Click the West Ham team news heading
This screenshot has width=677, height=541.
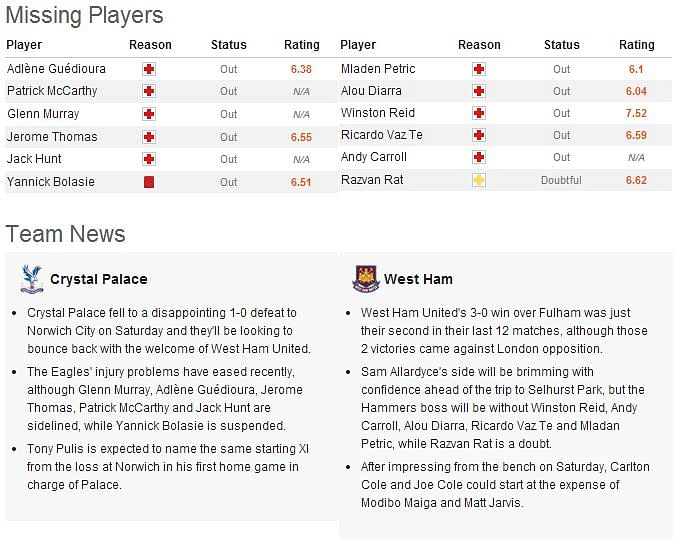click(x=418, y=279)
